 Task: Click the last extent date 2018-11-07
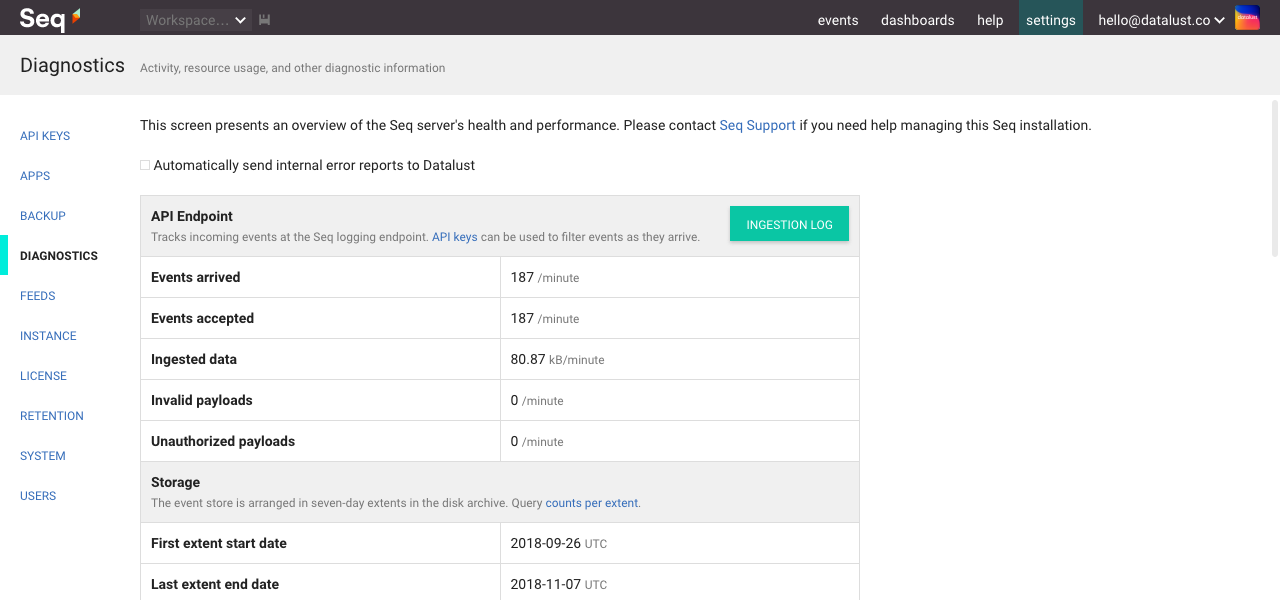(546, 584)
